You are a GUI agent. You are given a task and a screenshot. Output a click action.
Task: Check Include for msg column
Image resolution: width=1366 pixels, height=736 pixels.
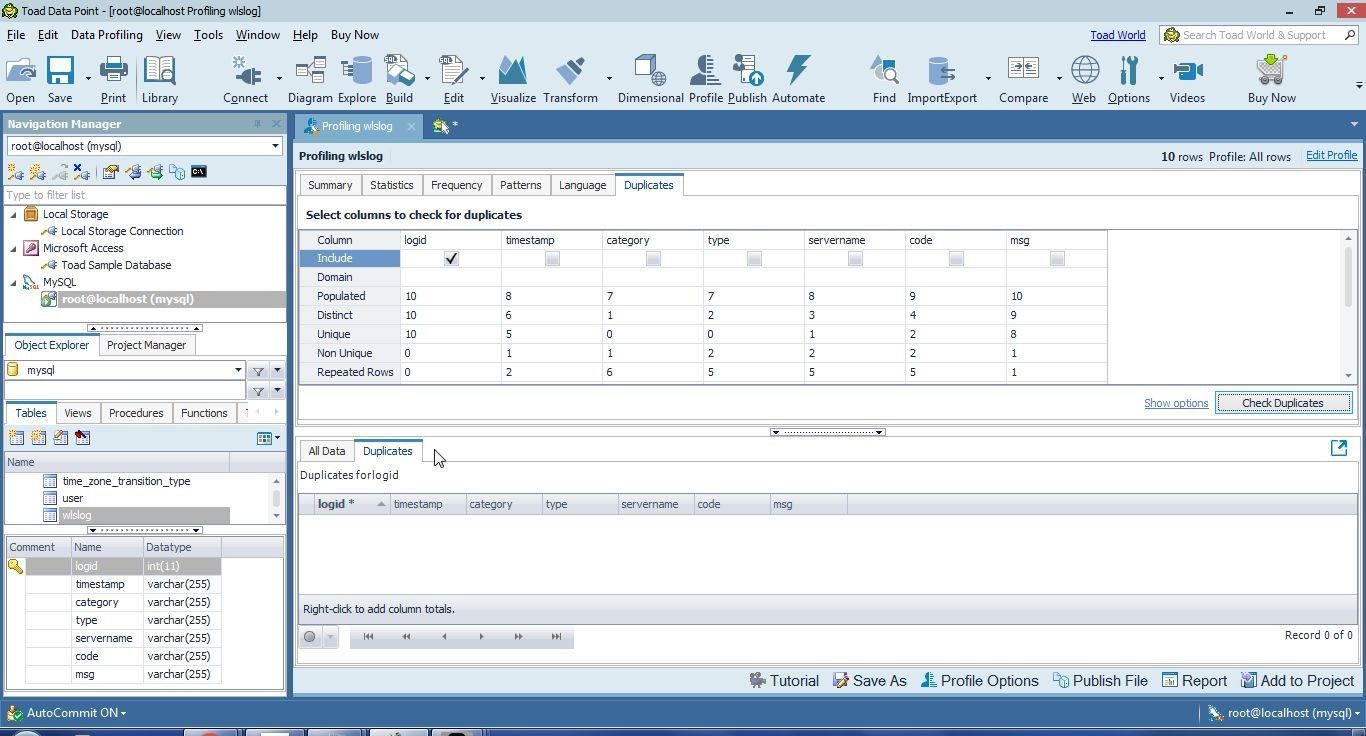pos(1057,258)
